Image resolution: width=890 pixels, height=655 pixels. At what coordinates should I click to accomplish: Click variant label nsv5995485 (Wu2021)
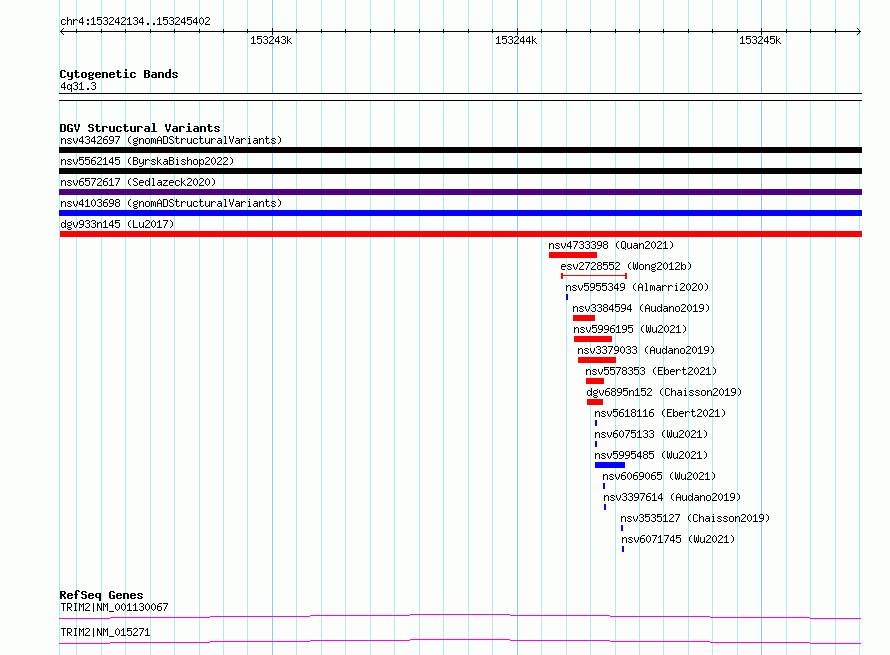tap(651, 455)
